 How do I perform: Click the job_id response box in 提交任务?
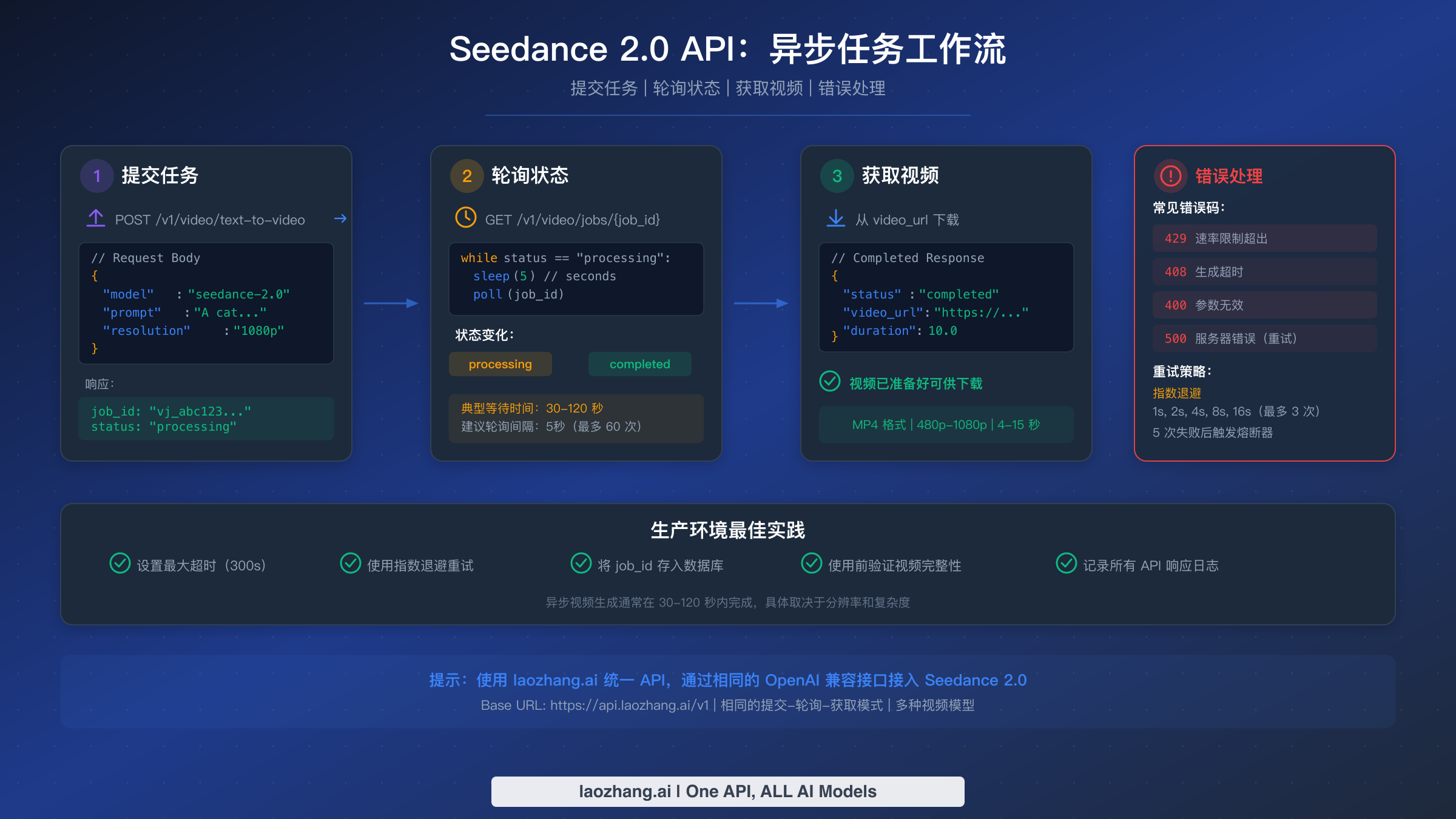point(206,419)
